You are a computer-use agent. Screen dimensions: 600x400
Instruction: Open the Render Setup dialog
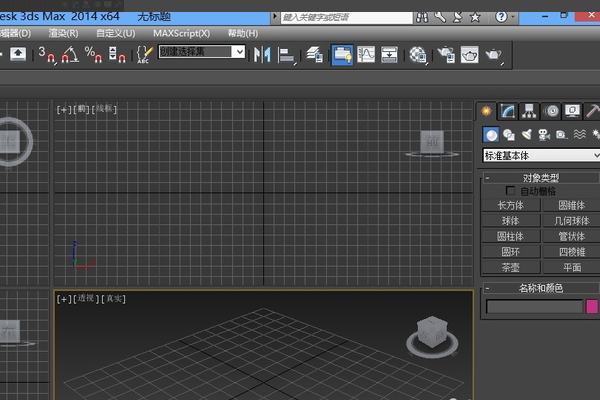pos(446,54)
